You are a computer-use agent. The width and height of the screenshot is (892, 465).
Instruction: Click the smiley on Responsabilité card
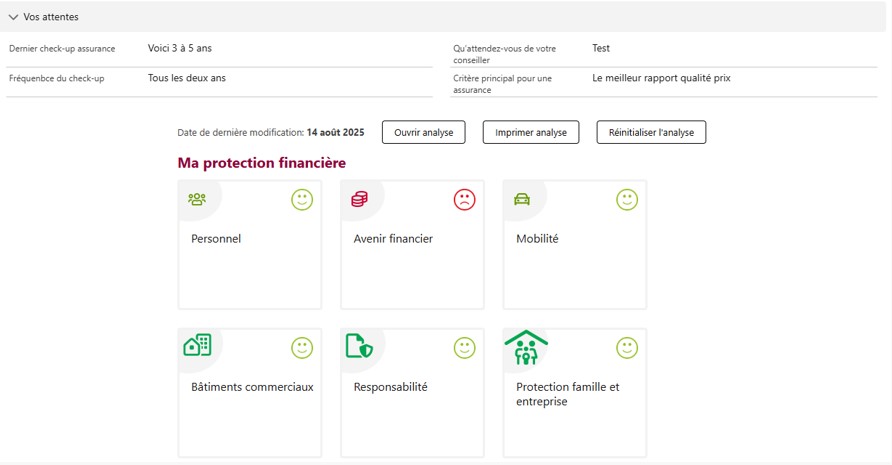pyautogui.click(x=464, y=348)
